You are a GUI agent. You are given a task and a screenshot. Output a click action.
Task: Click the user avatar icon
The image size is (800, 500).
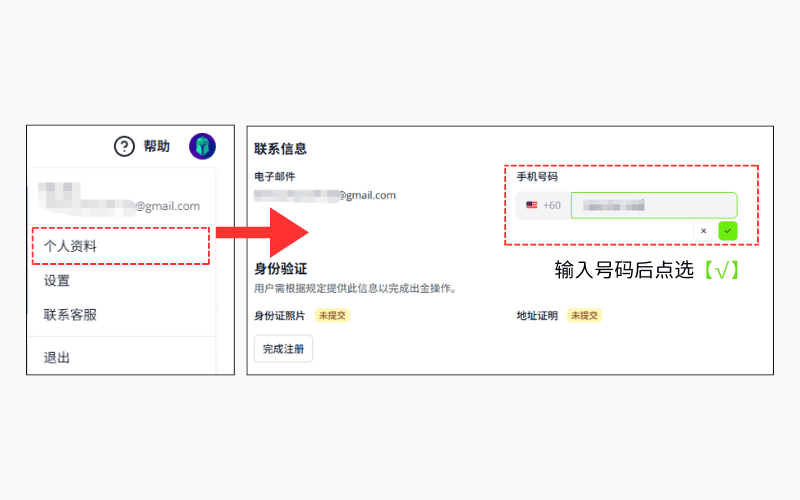[203, 146]
